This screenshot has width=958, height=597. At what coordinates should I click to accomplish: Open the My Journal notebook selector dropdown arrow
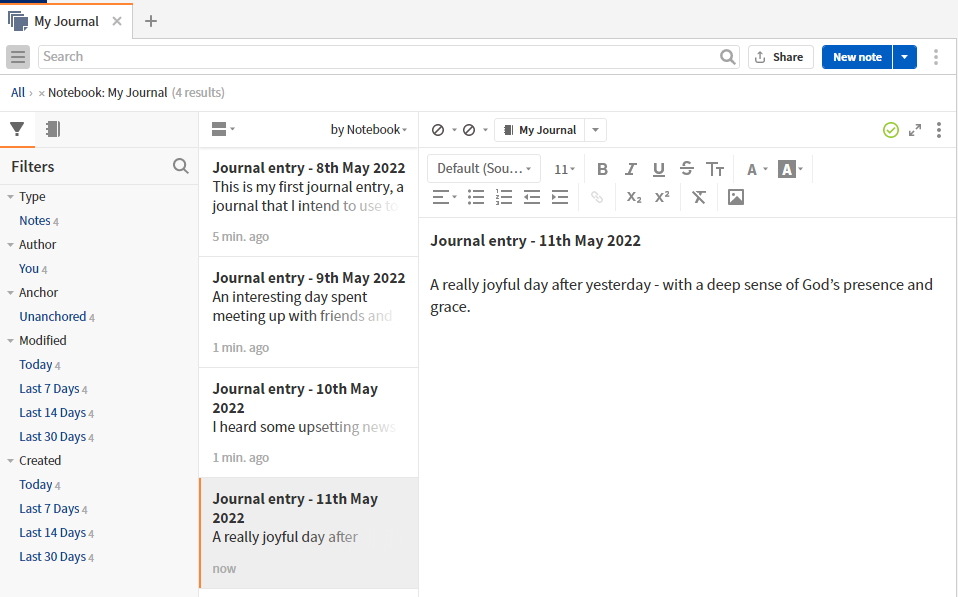pos(595,130)
